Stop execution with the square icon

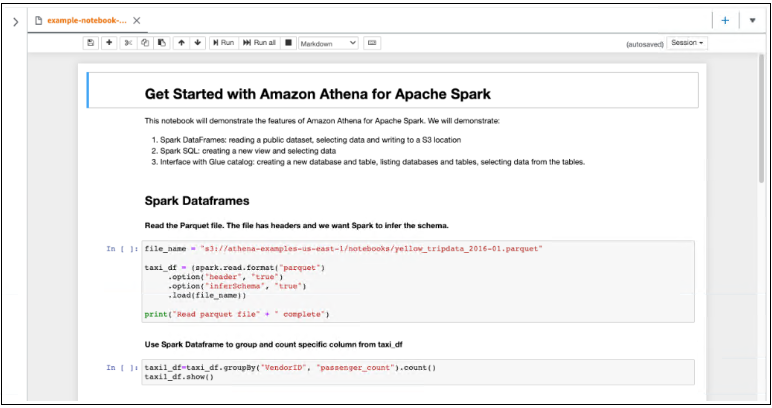pos(288,43)
